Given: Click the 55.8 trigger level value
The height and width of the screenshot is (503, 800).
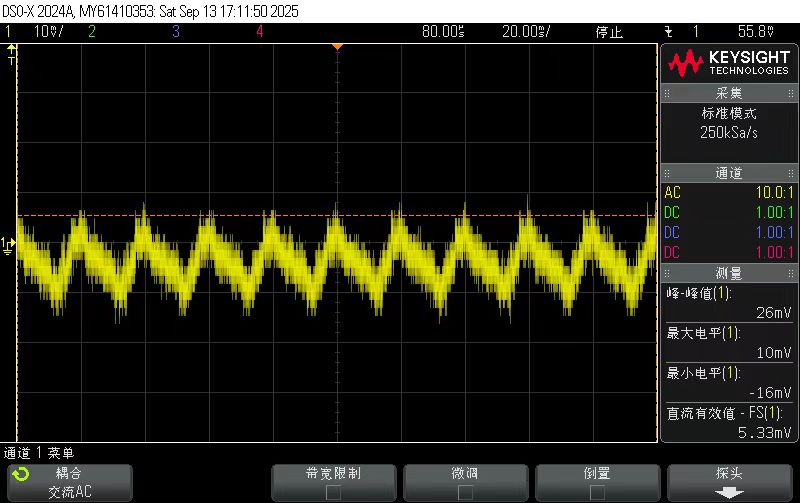Looking at the screenshot, I should [756, 32].
